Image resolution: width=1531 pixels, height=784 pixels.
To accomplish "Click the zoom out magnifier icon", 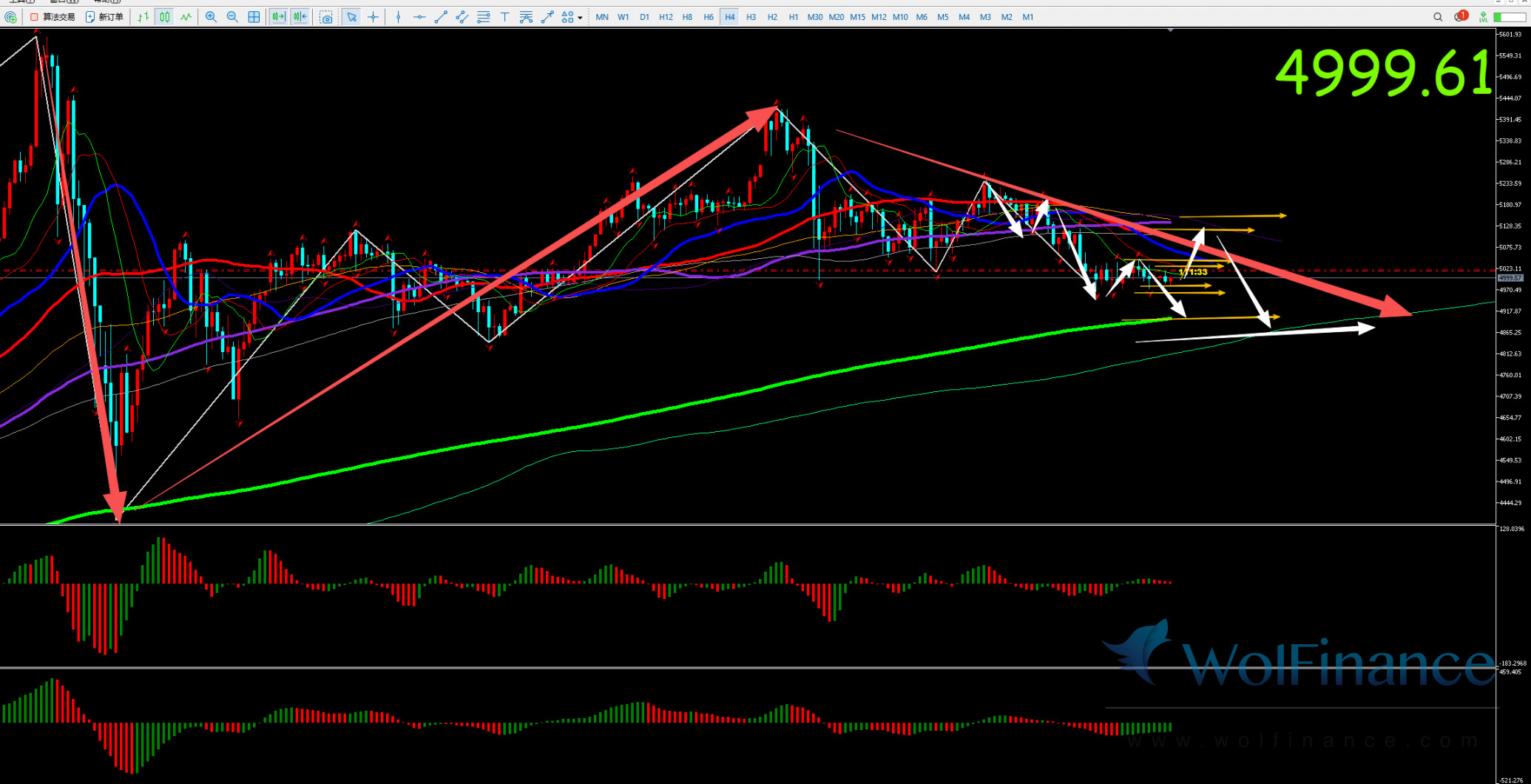I will click(x=232, y=17).
